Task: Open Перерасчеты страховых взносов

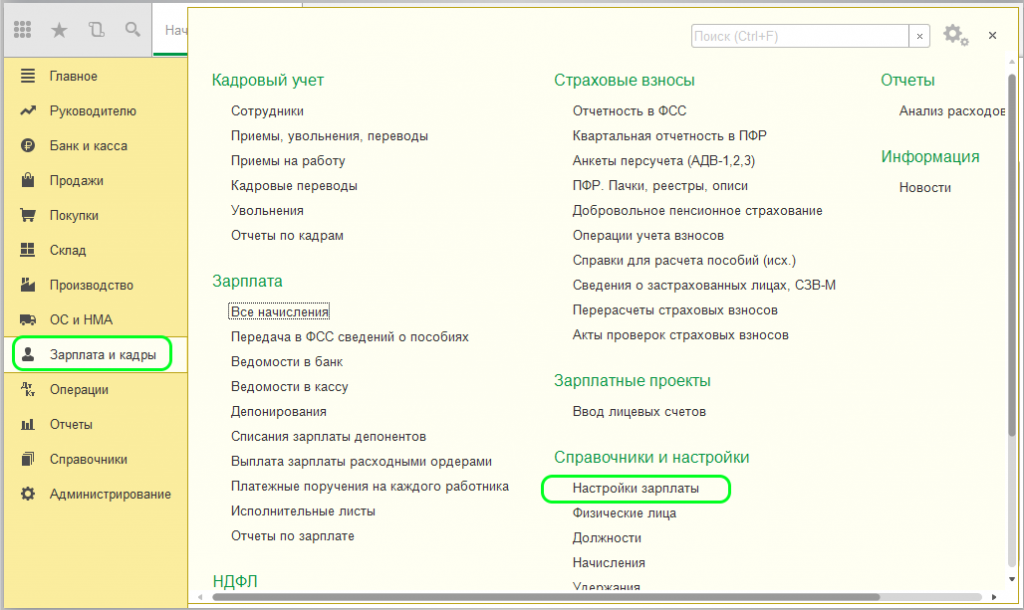Action: pyautogui.click(x=675, y=310)
